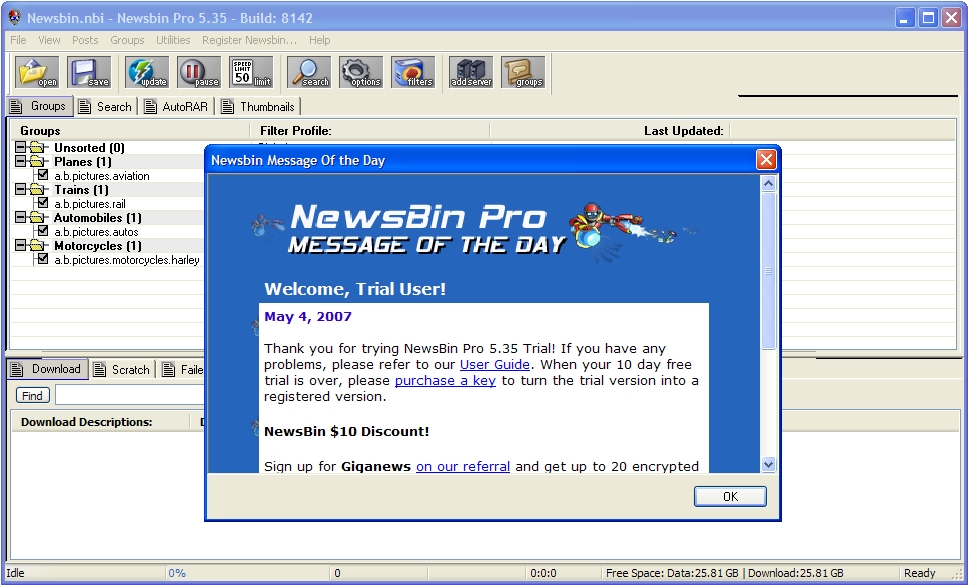Screen dimensions: 968x585
Task: Click the update groups lightning icon
Action: pos(147,72)
